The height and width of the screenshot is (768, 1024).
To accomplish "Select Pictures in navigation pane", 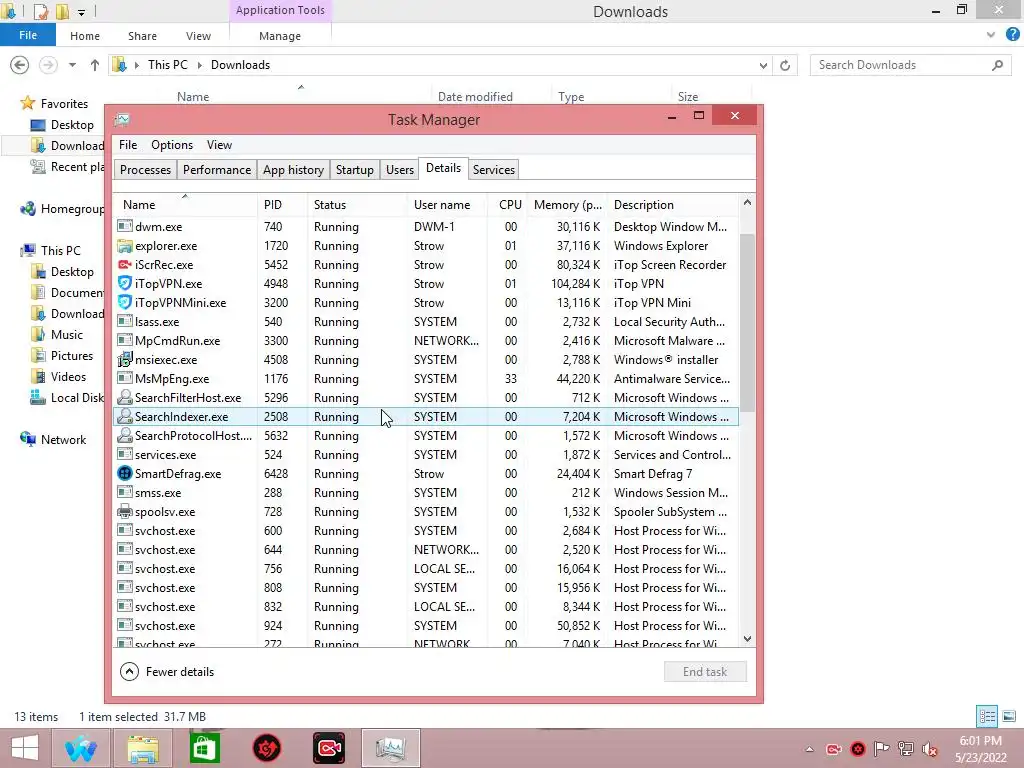I will [x=63, y=355].
